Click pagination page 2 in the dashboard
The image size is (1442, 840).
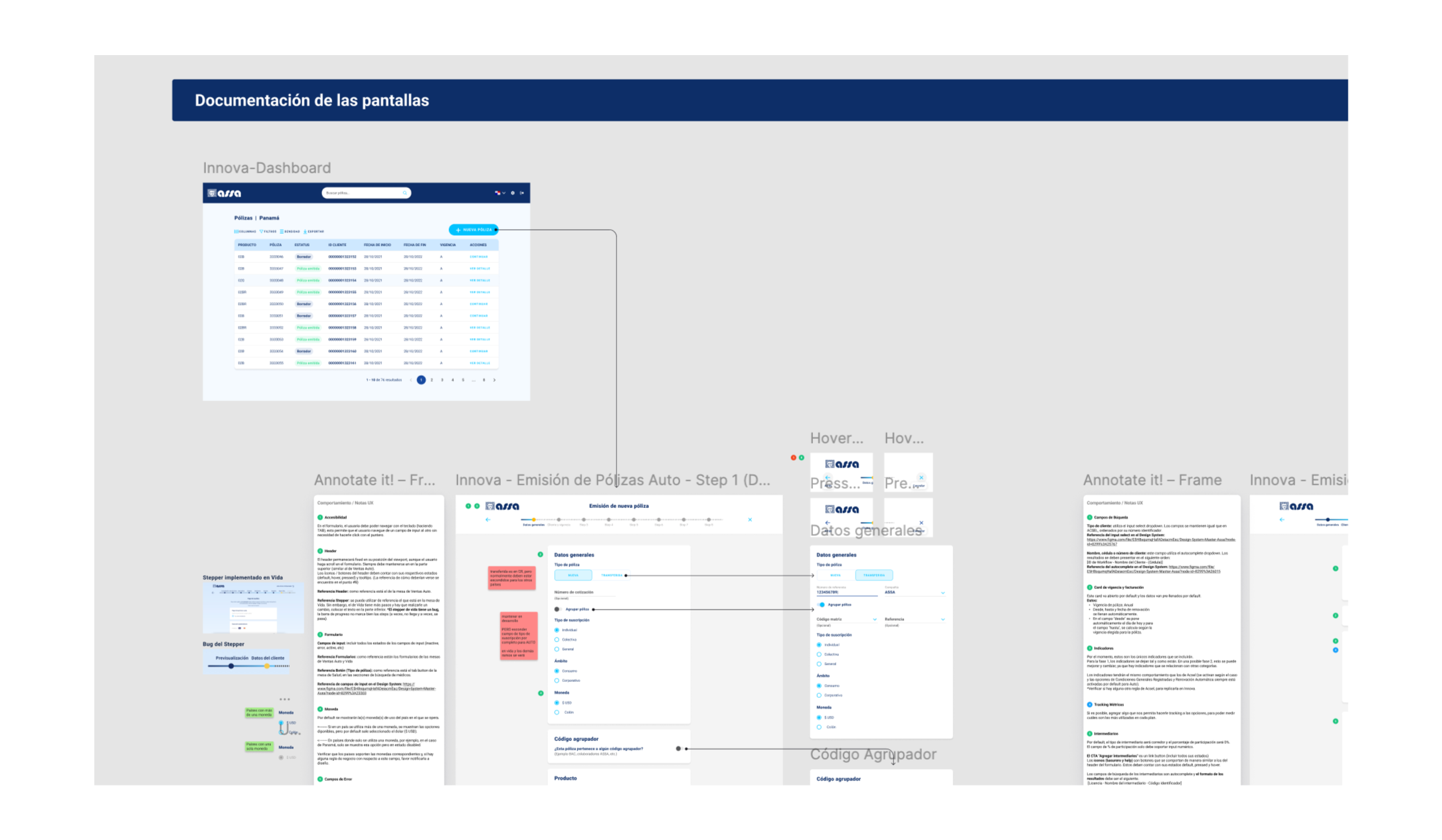[x=432, y=380]
